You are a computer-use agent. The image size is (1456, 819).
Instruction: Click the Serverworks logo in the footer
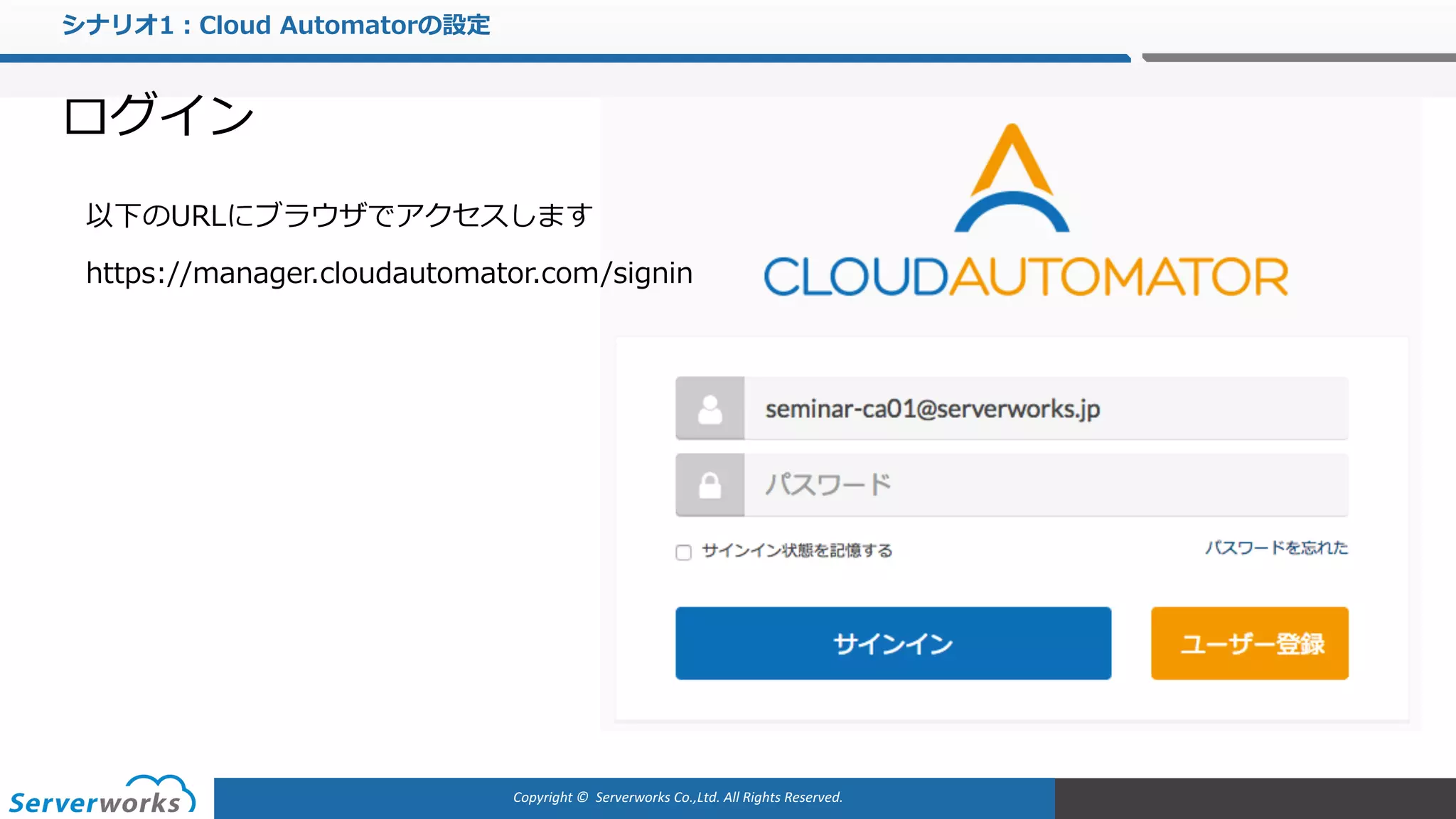tap(102, 796)
